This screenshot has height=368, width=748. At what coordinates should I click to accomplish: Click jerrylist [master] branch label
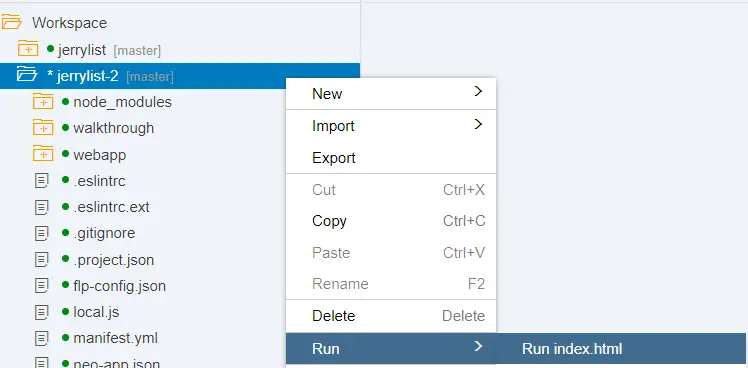pyautogui.click(x=137, y=50)
